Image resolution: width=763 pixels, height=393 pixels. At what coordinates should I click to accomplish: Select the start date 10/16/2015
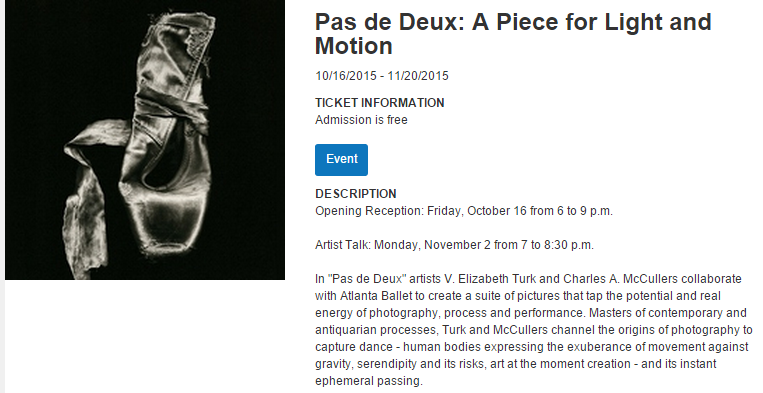click(x=345, y=76)
